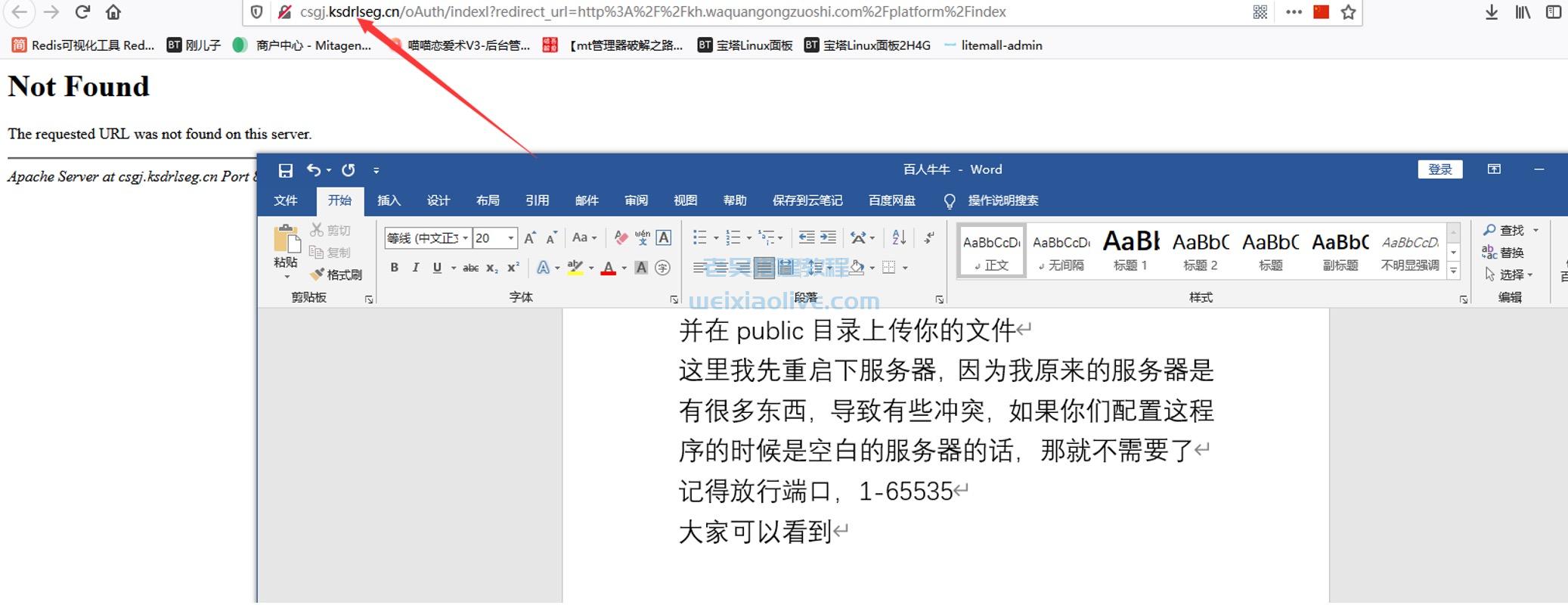Open the Customize Quick Access Toolbar dropdown

(376, 171)
